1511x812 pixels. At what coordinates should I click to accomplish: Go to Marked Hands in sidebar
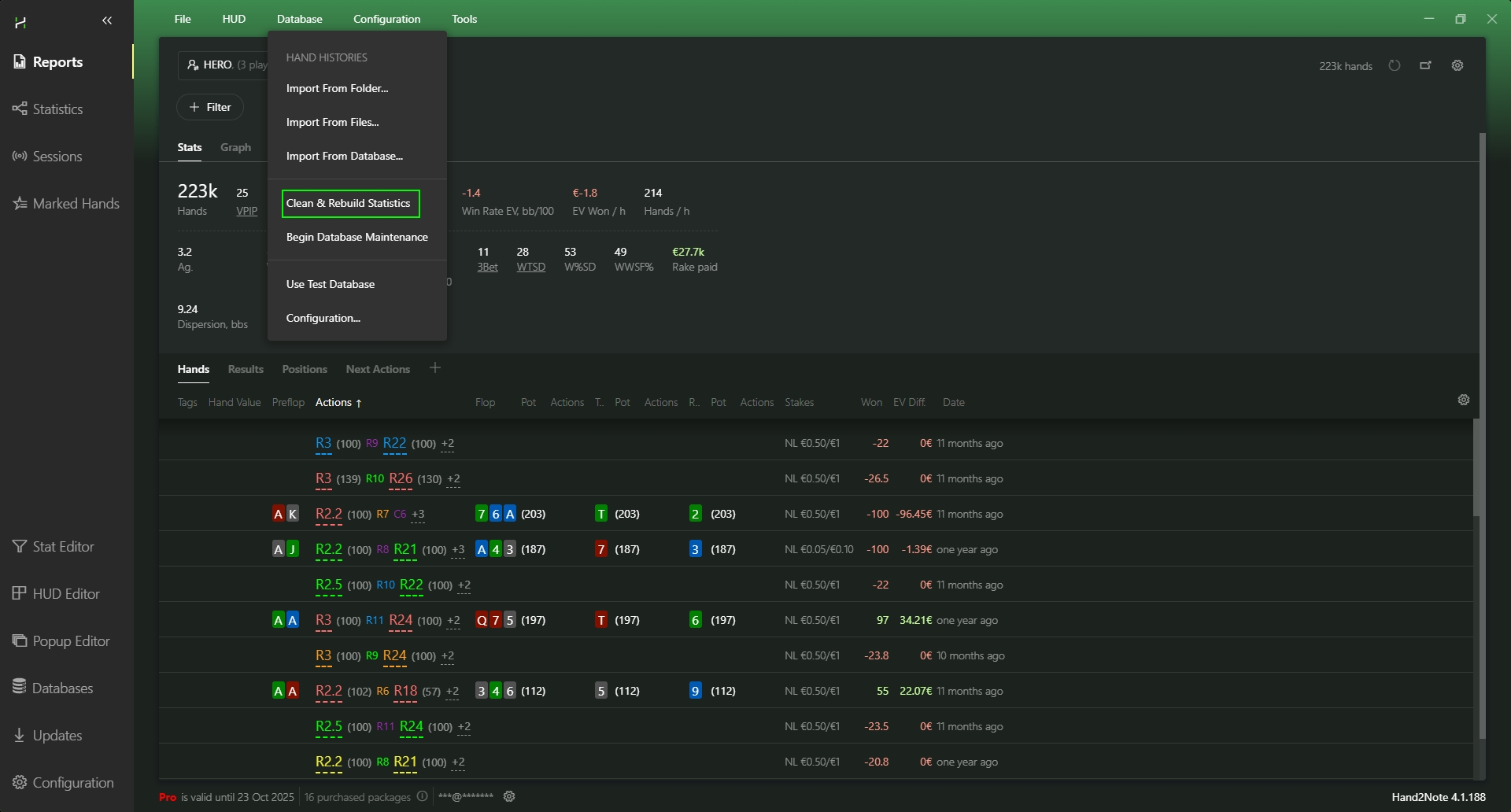point(76,204)
